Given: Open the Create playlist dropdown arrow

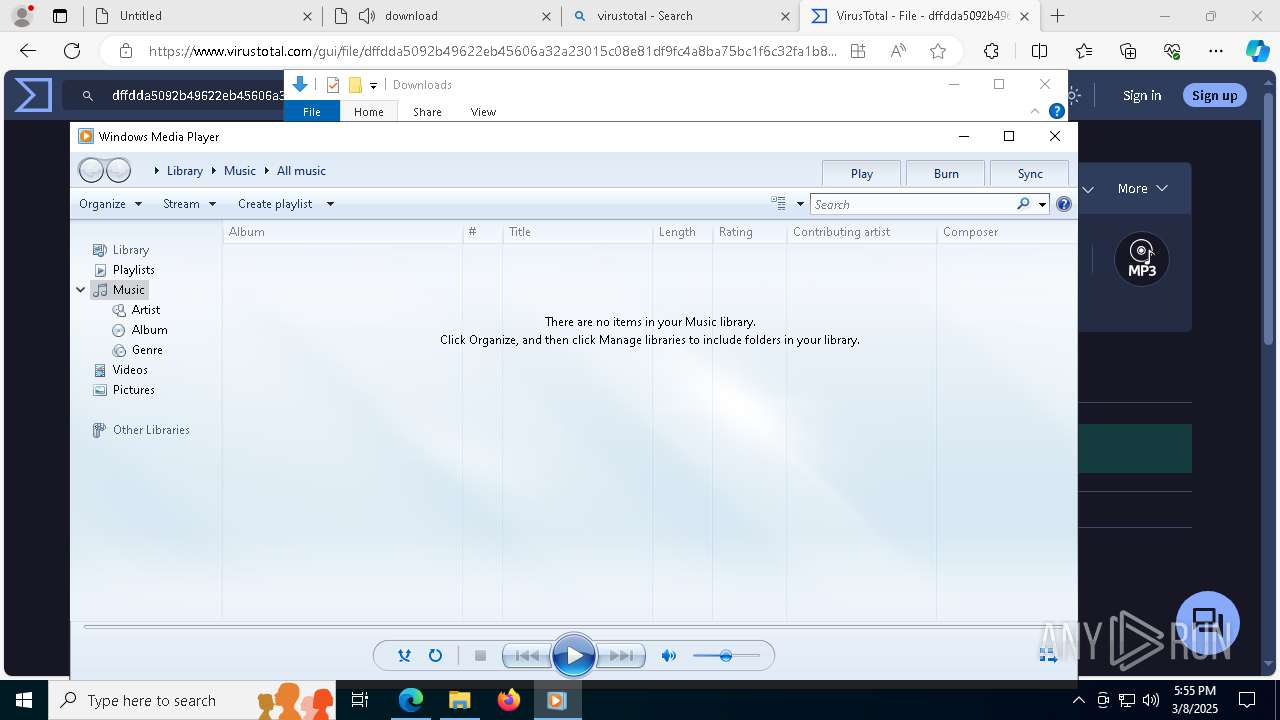Looking at the screenshot, I should [330, 204].
